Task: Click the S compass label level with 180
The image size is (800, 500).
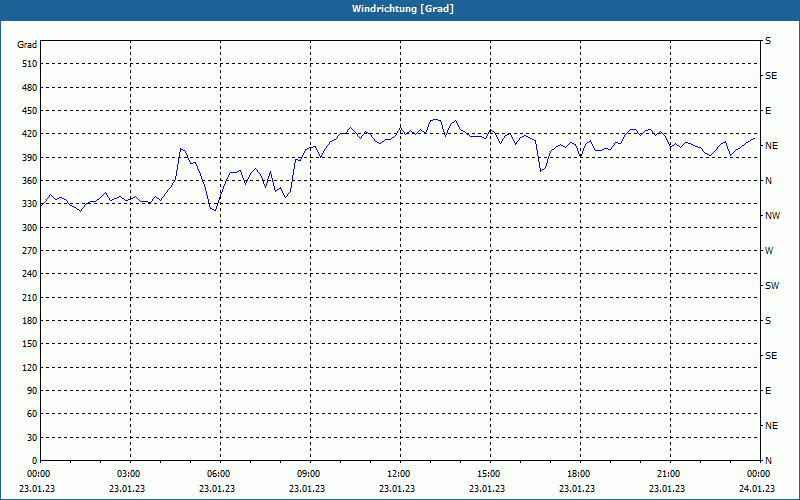Action: tap(768, 321)
